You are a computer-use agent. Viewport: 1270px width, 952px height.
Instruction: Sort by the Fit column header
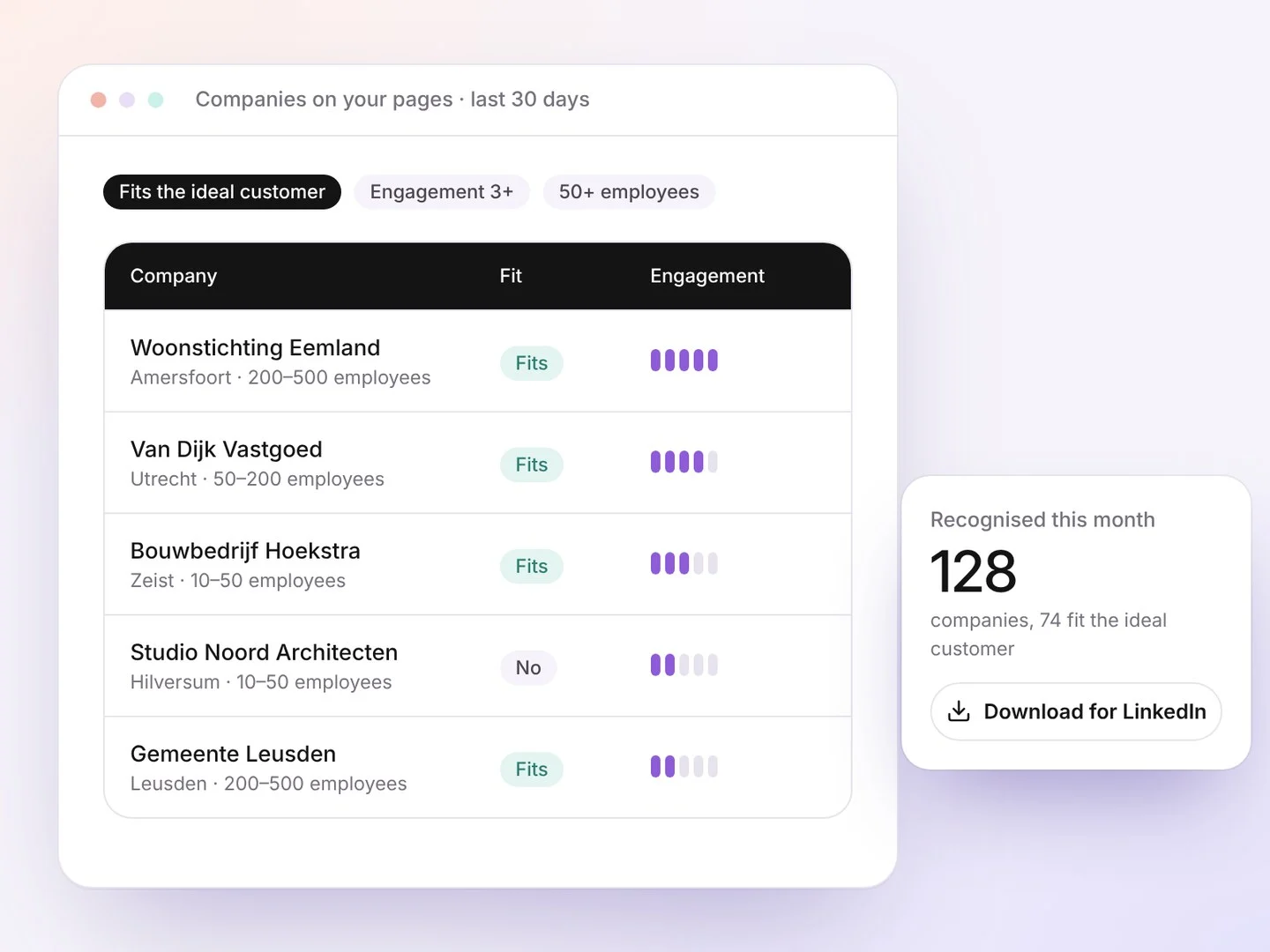click(x=511, y=276)
